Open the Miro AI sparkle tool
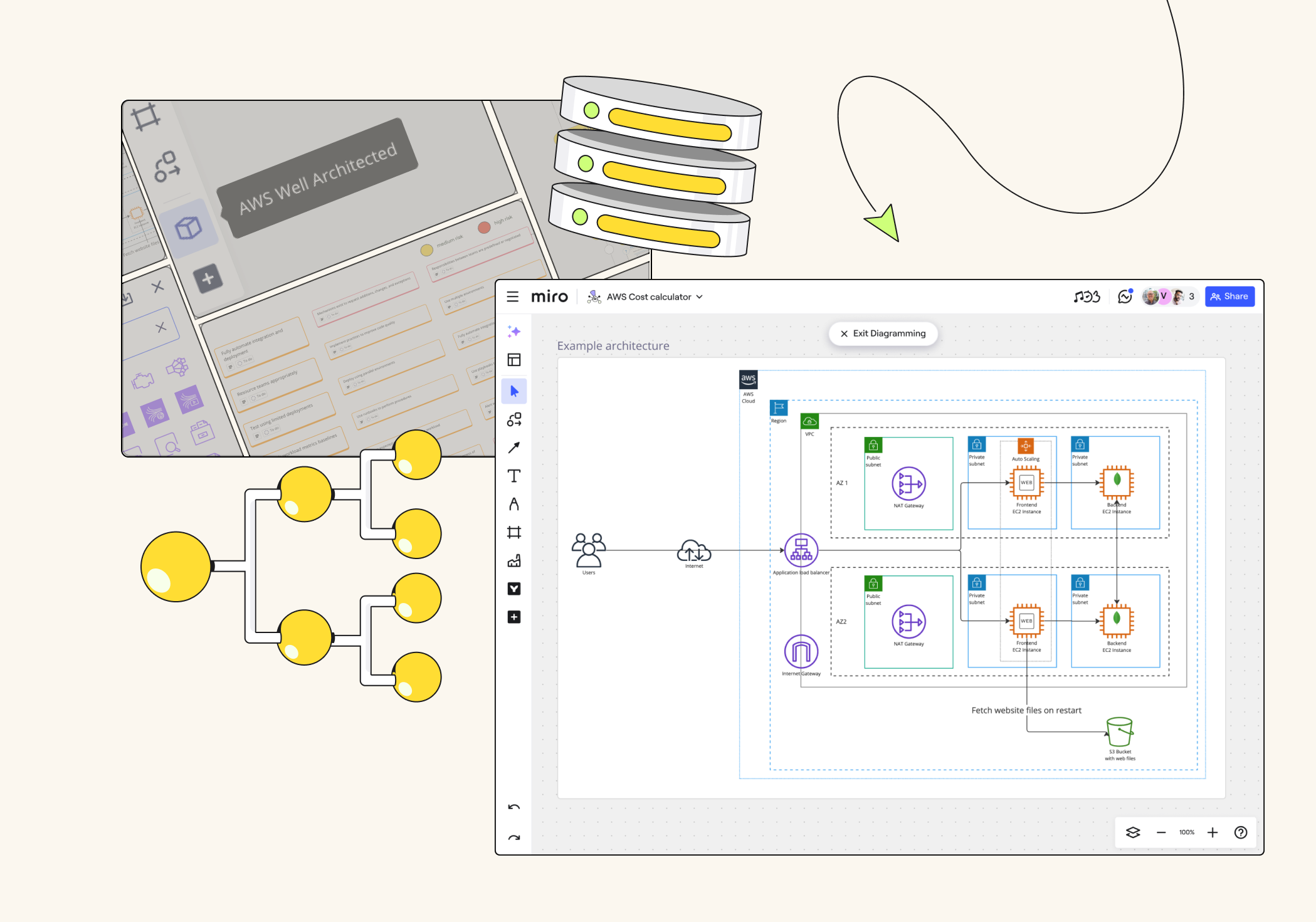The height and width of the screenshot is (922, 1316). (514, 332)
